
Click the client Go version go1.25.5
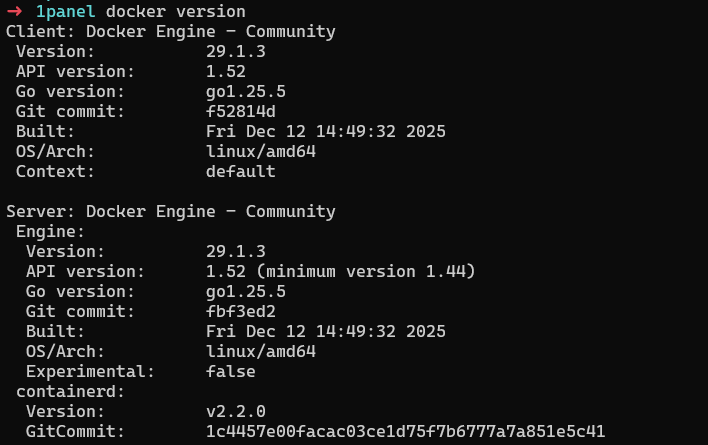(x=245, y=92)
